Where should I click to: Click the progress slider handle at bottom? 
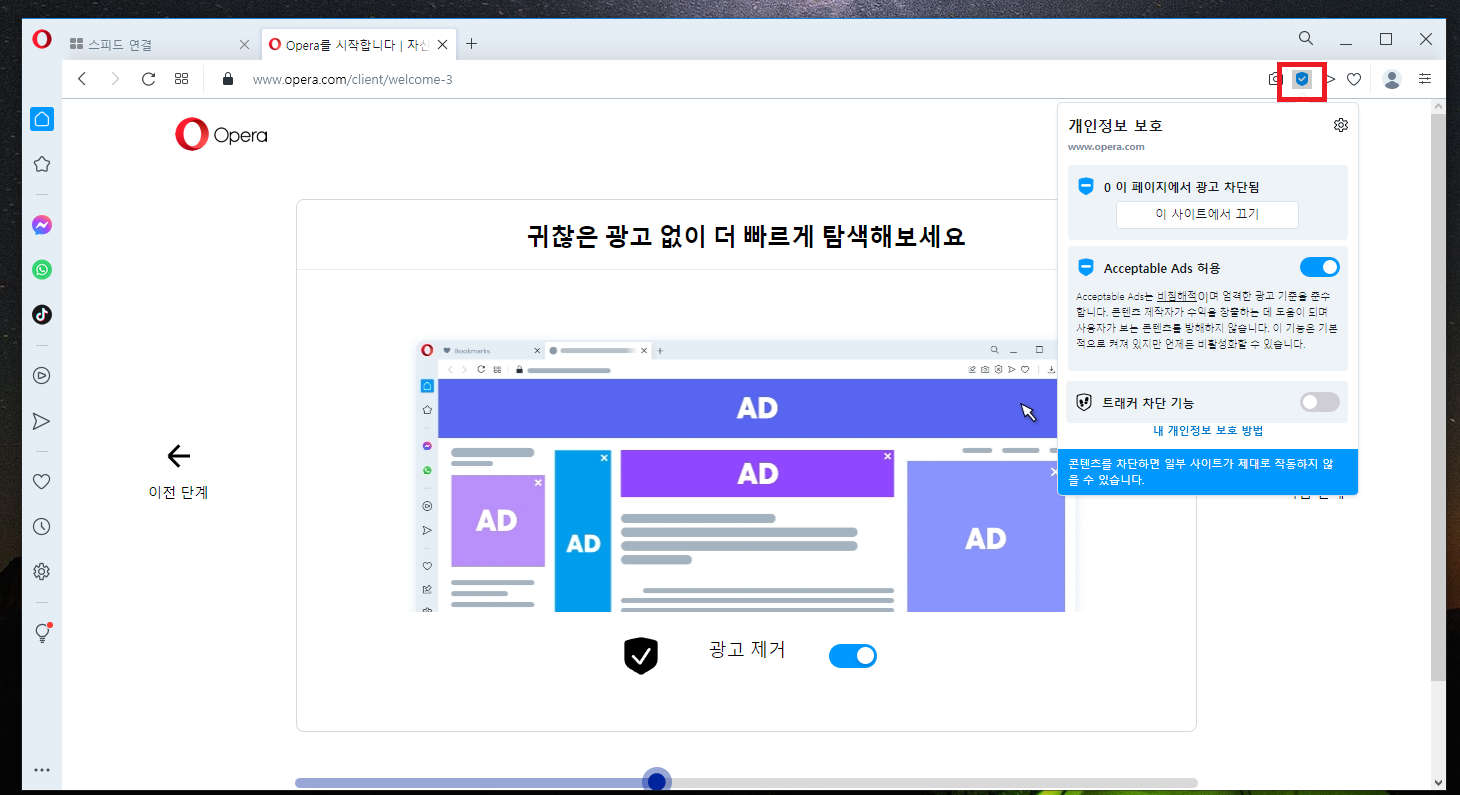(656, 781)
